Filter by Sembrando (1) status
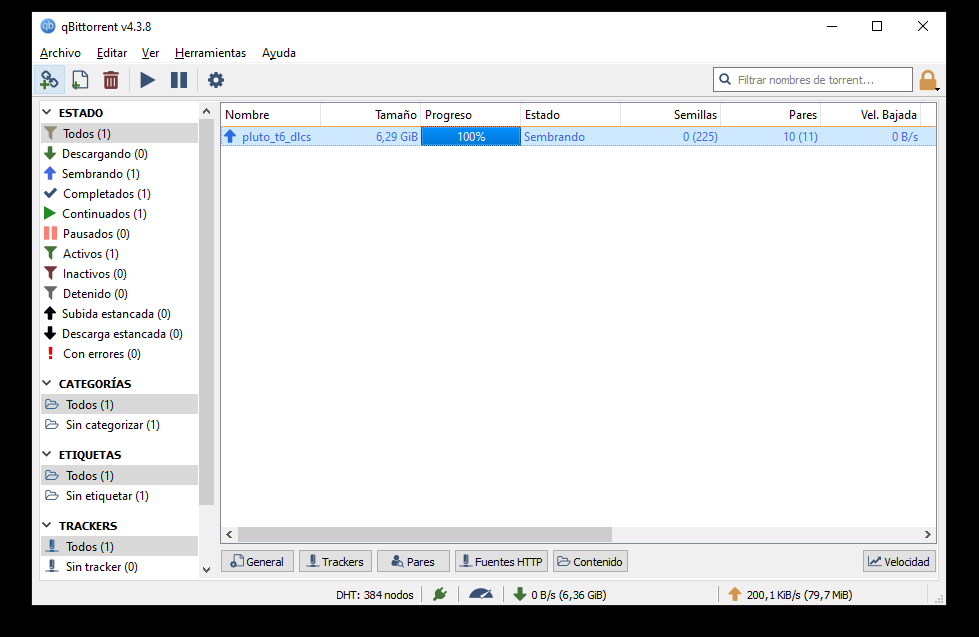979x637 pixels. point(119,174)
